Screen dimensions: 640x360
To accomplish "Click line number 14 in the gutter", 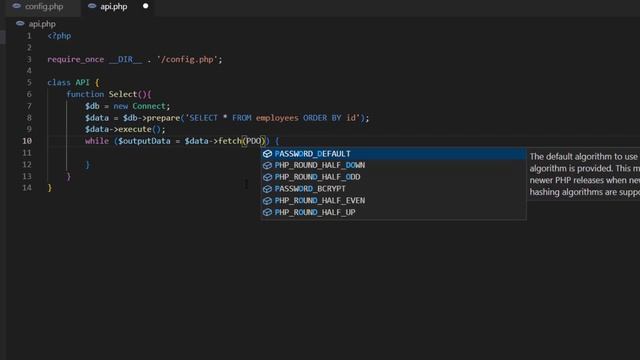I will click(27, 188).
